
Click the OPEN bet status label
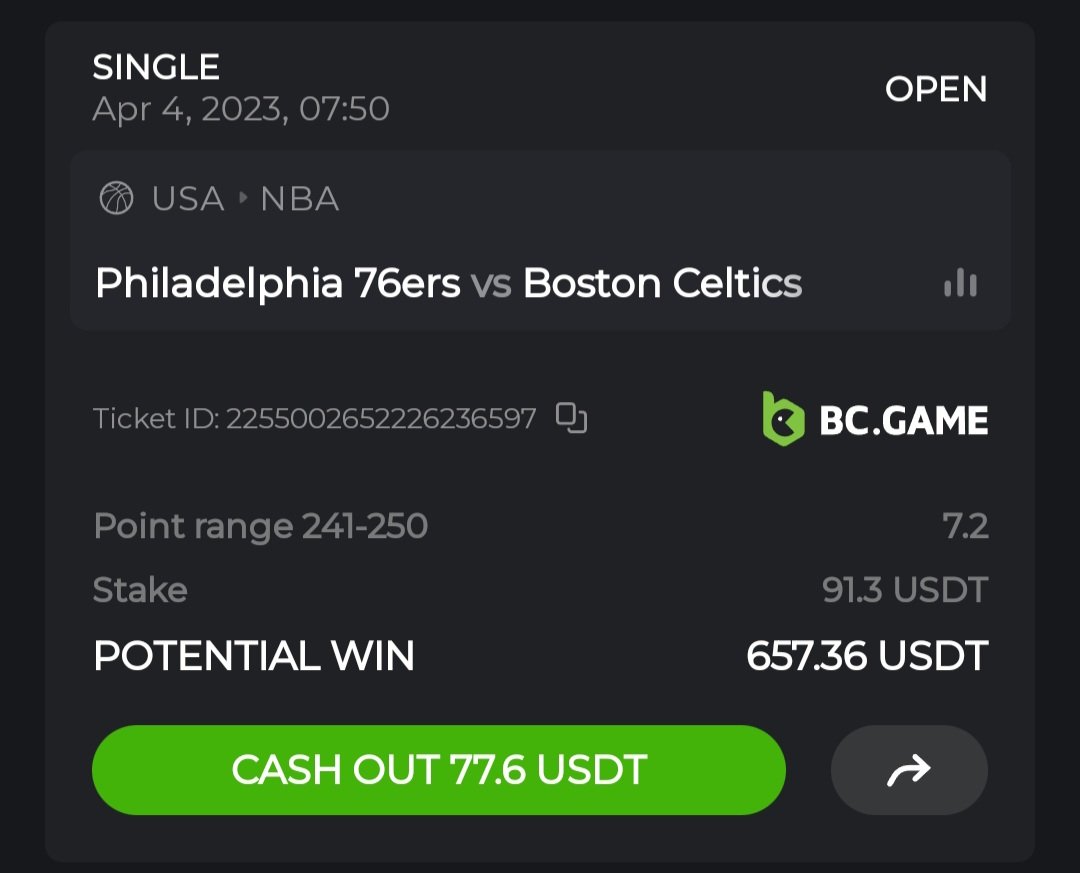936,89
